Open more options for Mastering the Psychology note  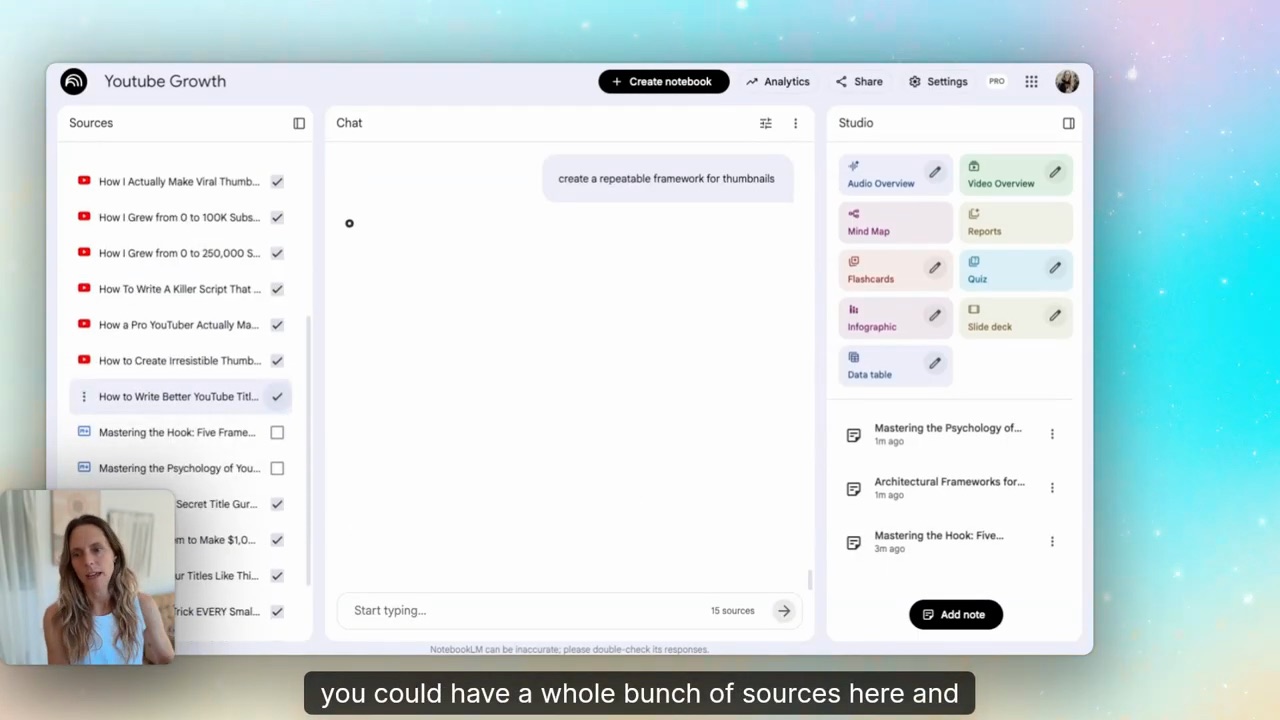tap(1052, 434)
